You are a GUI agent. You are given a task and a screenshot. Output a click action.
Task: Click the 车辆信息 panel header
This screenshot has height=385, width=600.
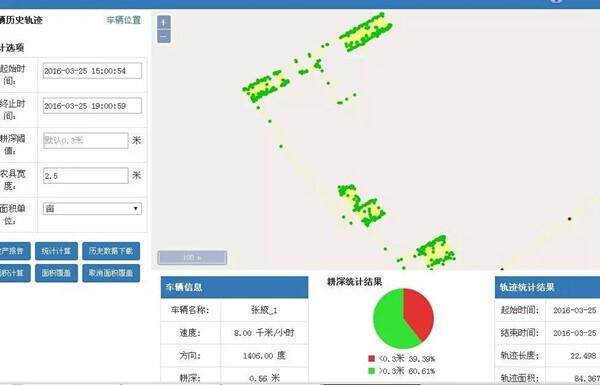[x=234, y=287]
